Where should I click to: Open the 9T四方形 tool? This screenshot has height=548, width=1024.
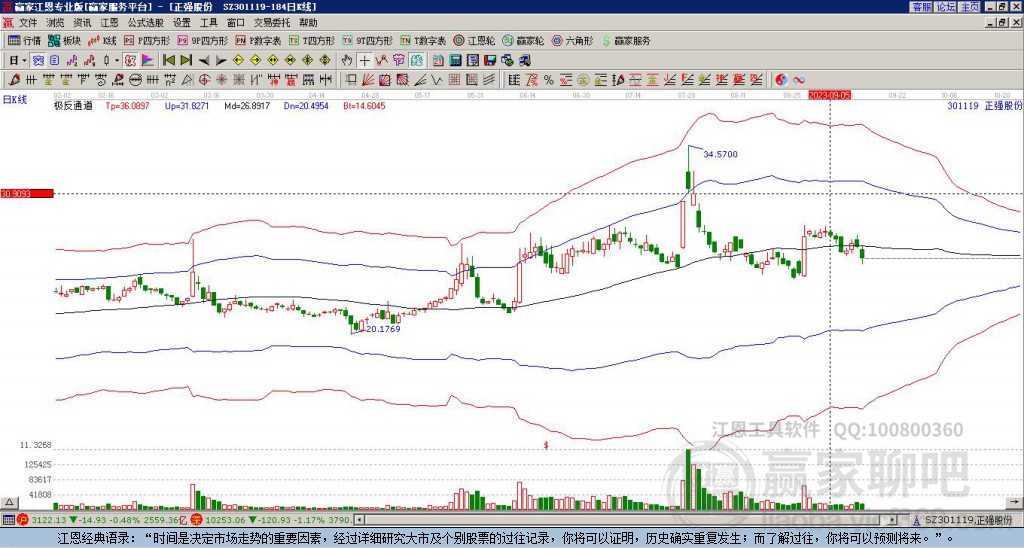click(x=367, y=40)
